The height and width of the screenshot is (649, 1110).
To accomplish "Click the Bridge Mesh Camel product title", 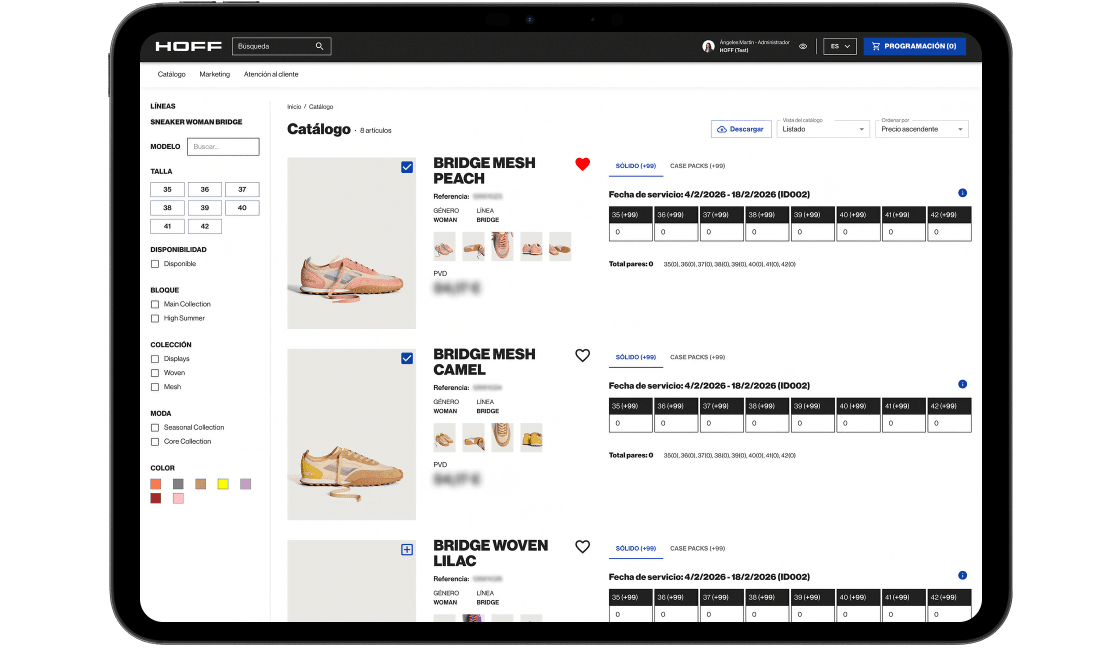I will click(x=484, y=362).
